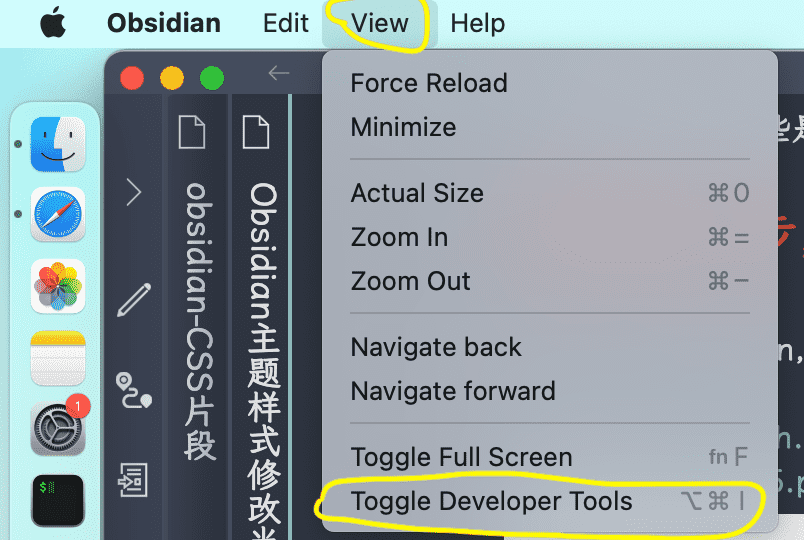Click the back arrow in title bar
The height and width of the screenshot is (540, 804).
click(x=279, y=73)
